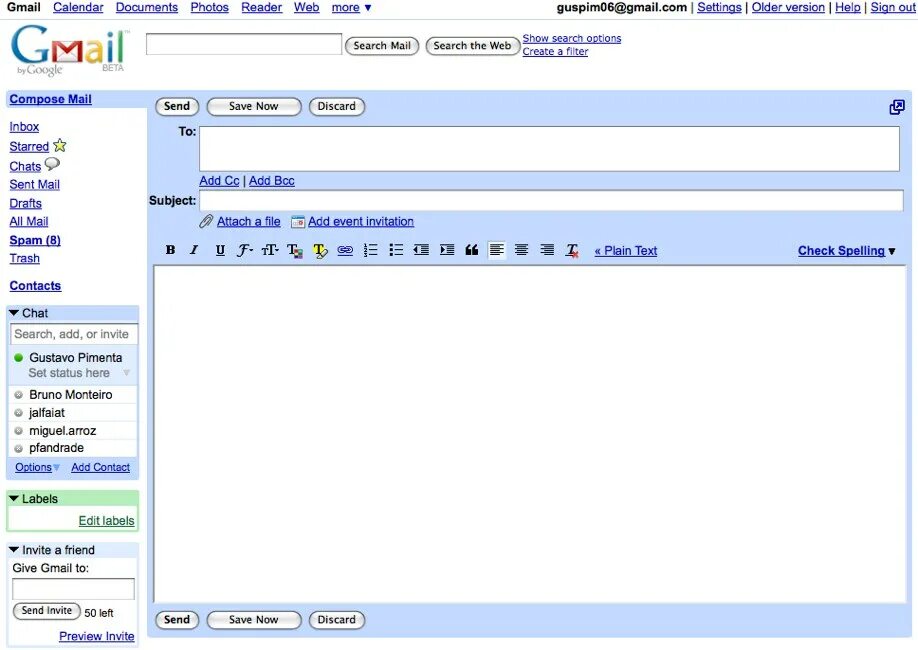Click the top Discard button
The image size is (918, 650).
(337, 107)
